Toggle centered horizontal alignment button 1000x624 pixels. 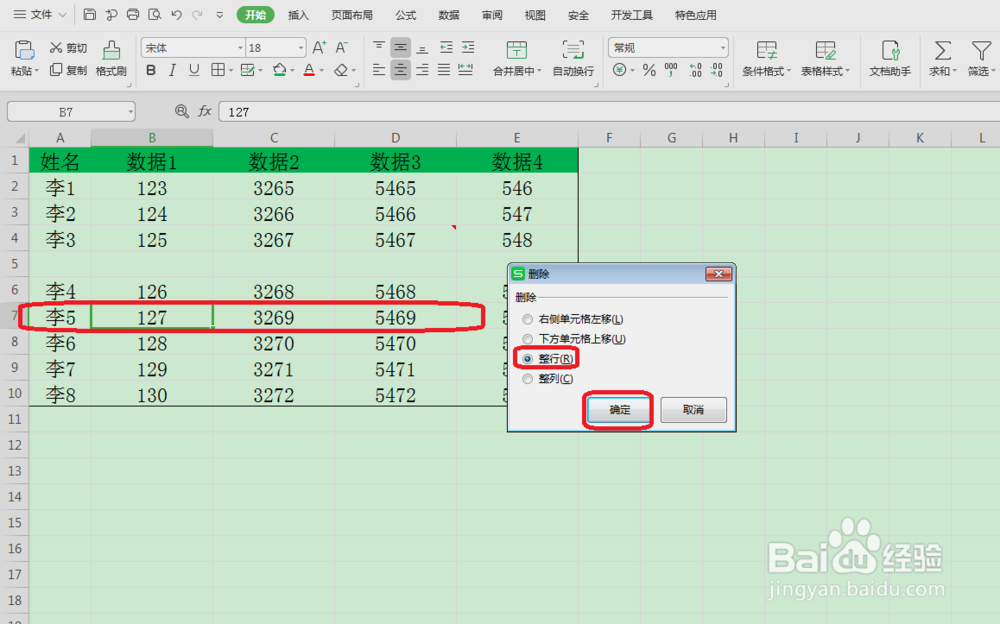pos(401,70)
